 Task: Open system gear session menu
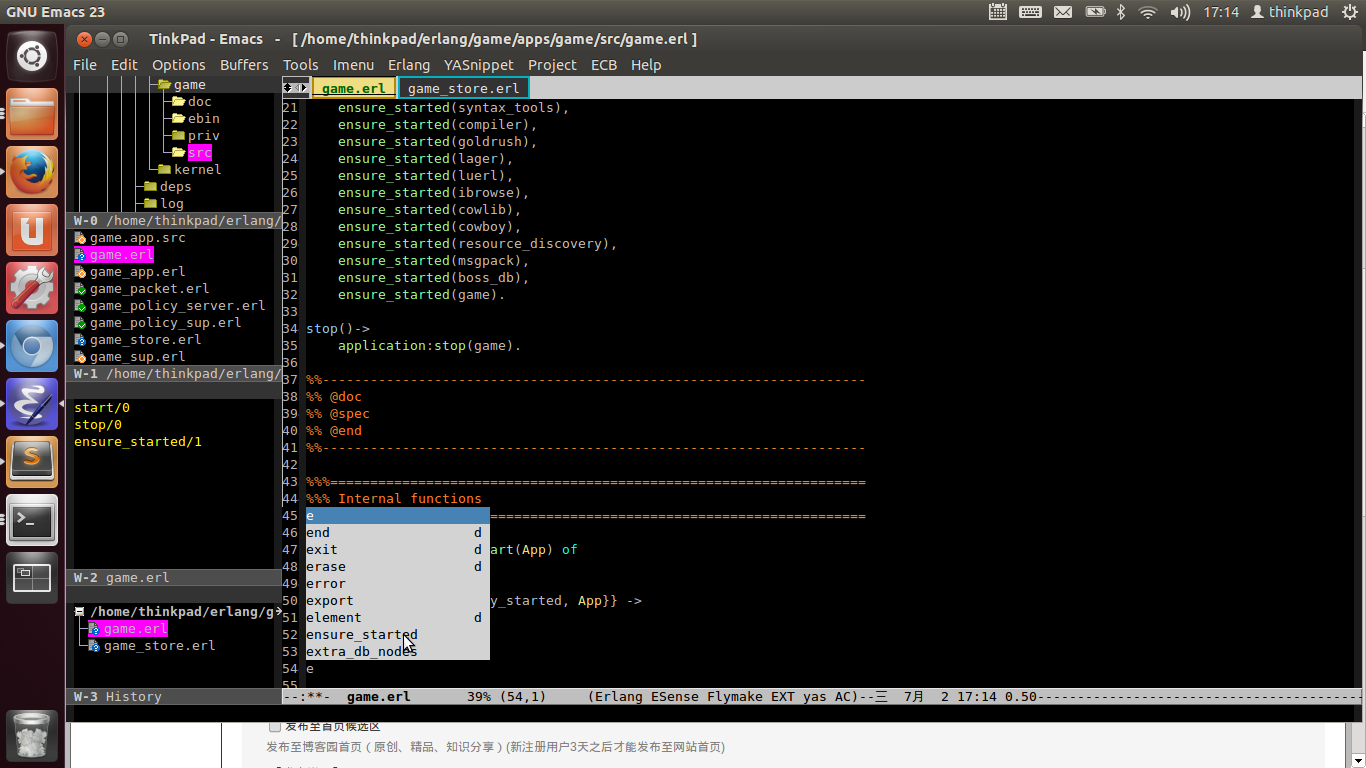pos(1349,12)
